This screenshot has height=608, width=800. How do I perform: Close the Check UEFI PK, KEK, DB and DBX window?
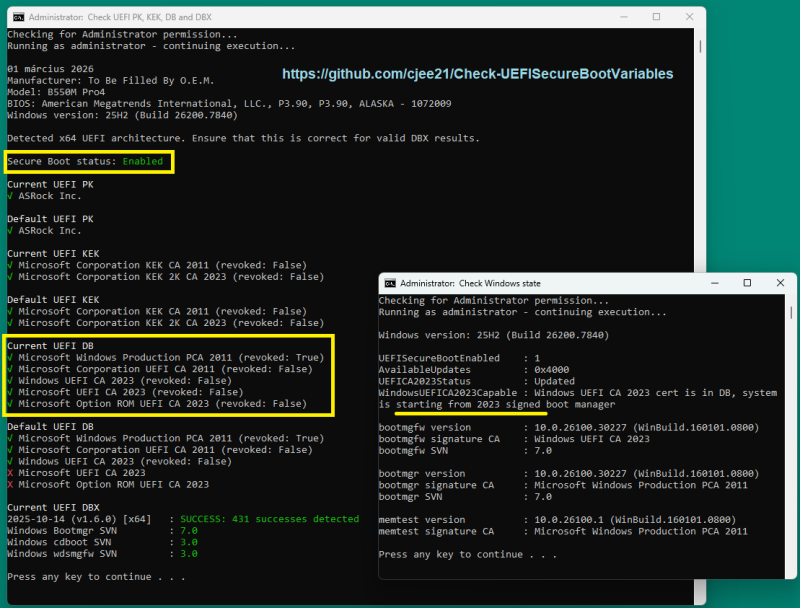coord(689,17)
